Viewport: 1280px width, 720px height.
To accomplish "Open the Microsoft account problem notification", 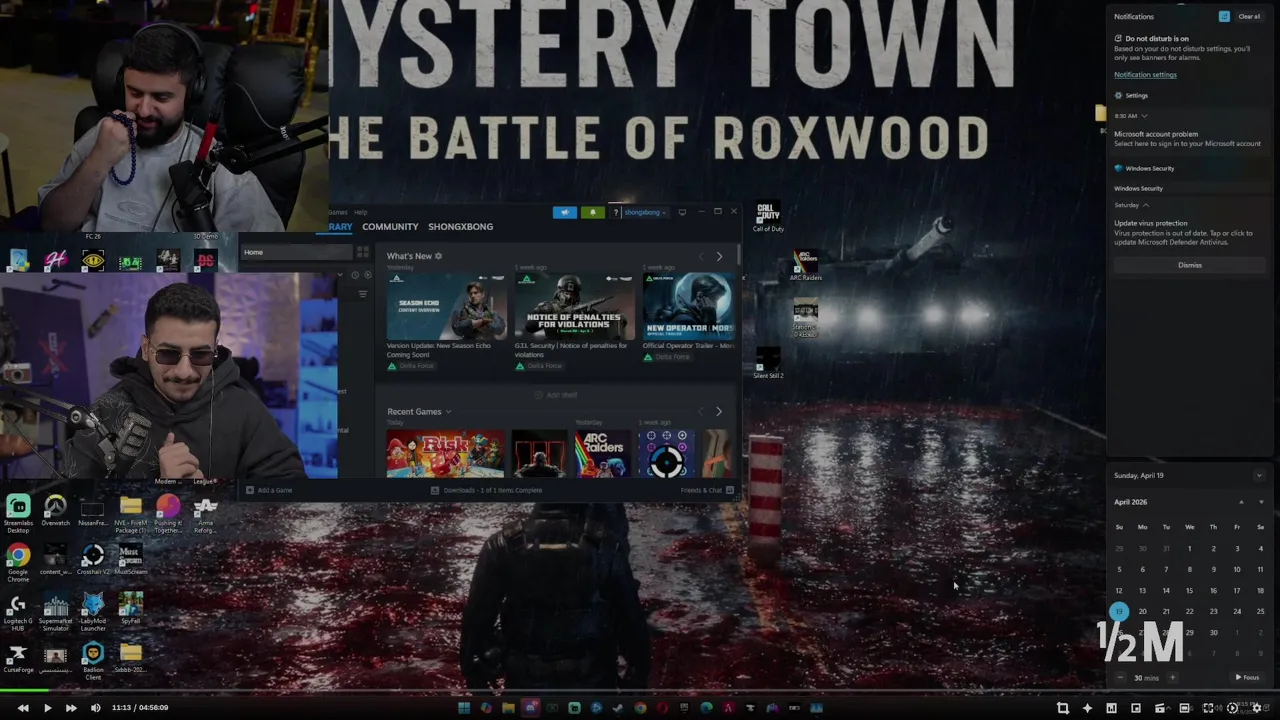I will (1187, 138).
